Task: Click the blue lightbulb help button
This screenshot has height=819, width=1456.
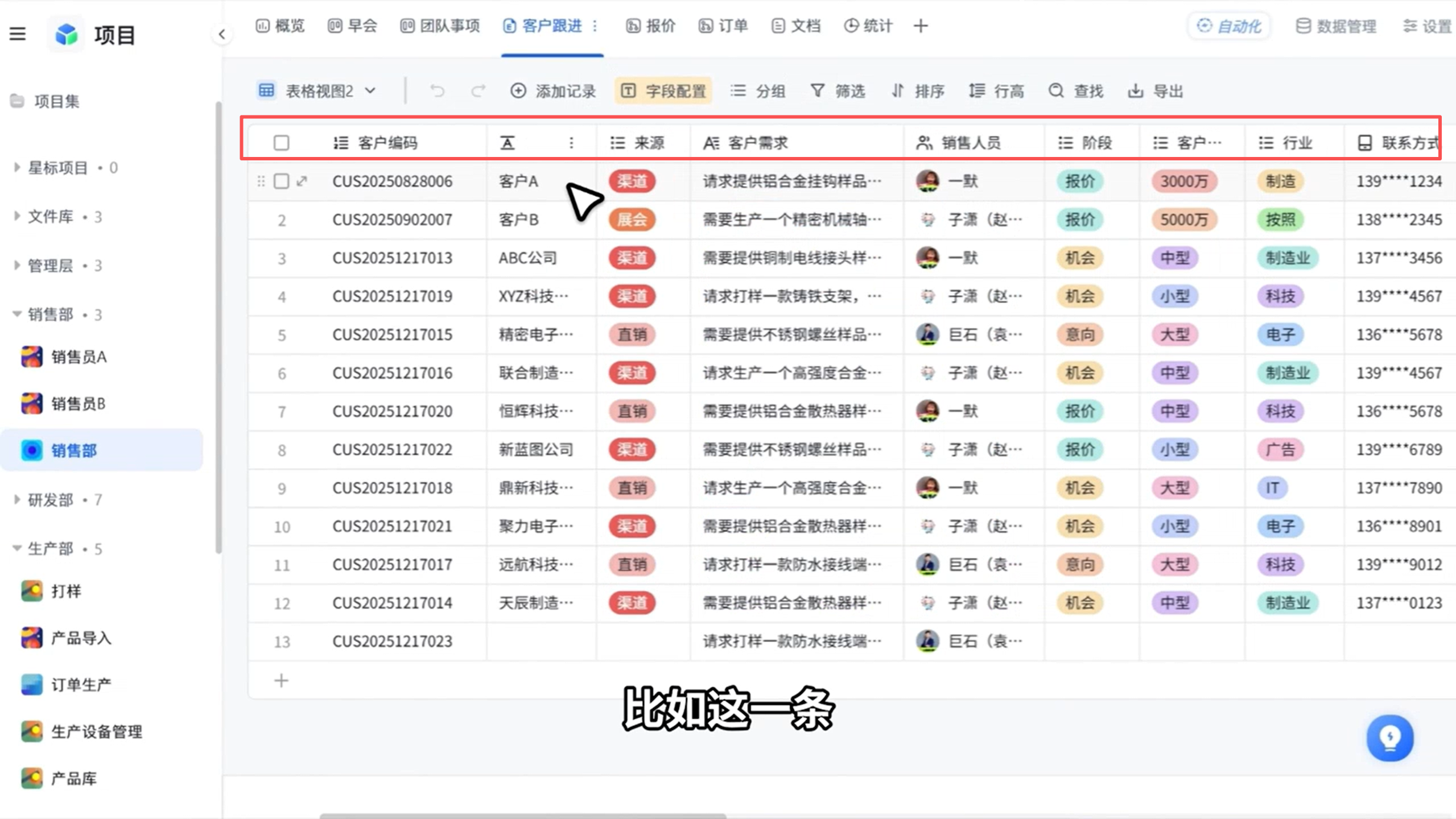Action: [x=1390, y=738]
